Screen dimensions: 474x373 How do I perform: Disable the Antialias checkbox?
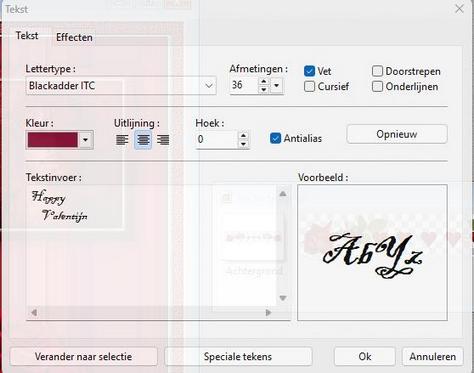point(275,138)
